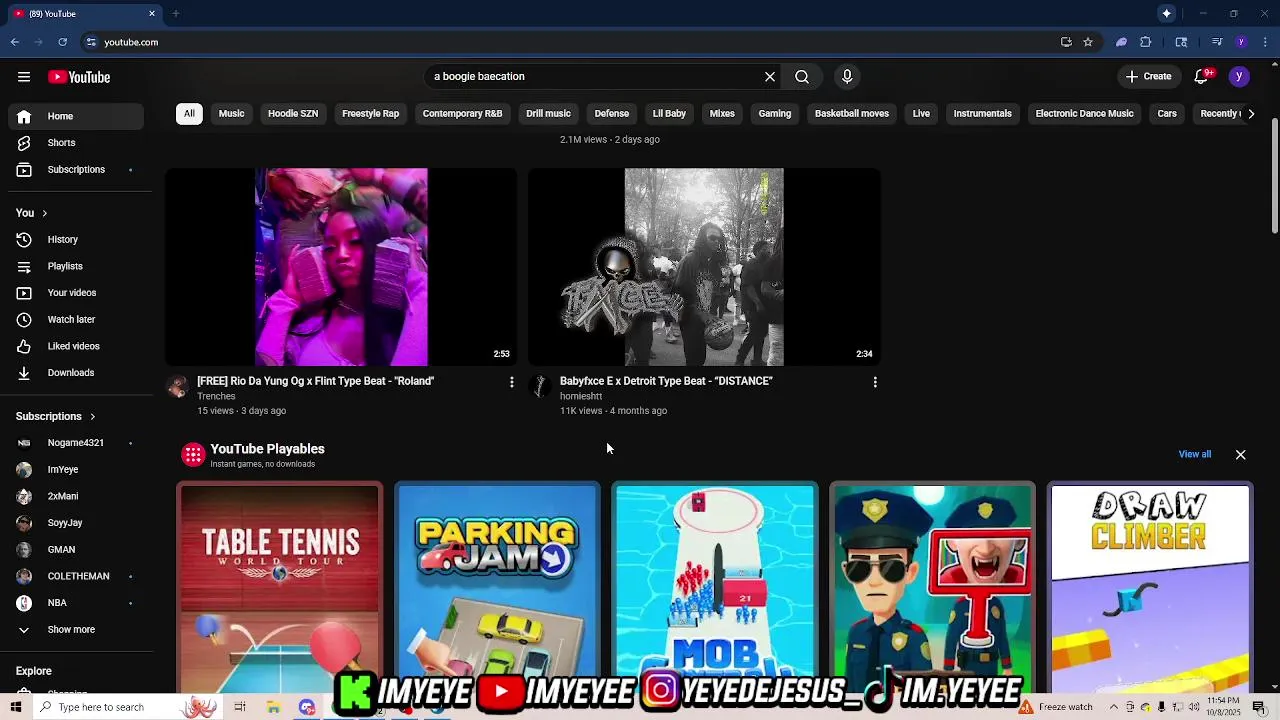Open Parking Jam game card

point(497,588)
